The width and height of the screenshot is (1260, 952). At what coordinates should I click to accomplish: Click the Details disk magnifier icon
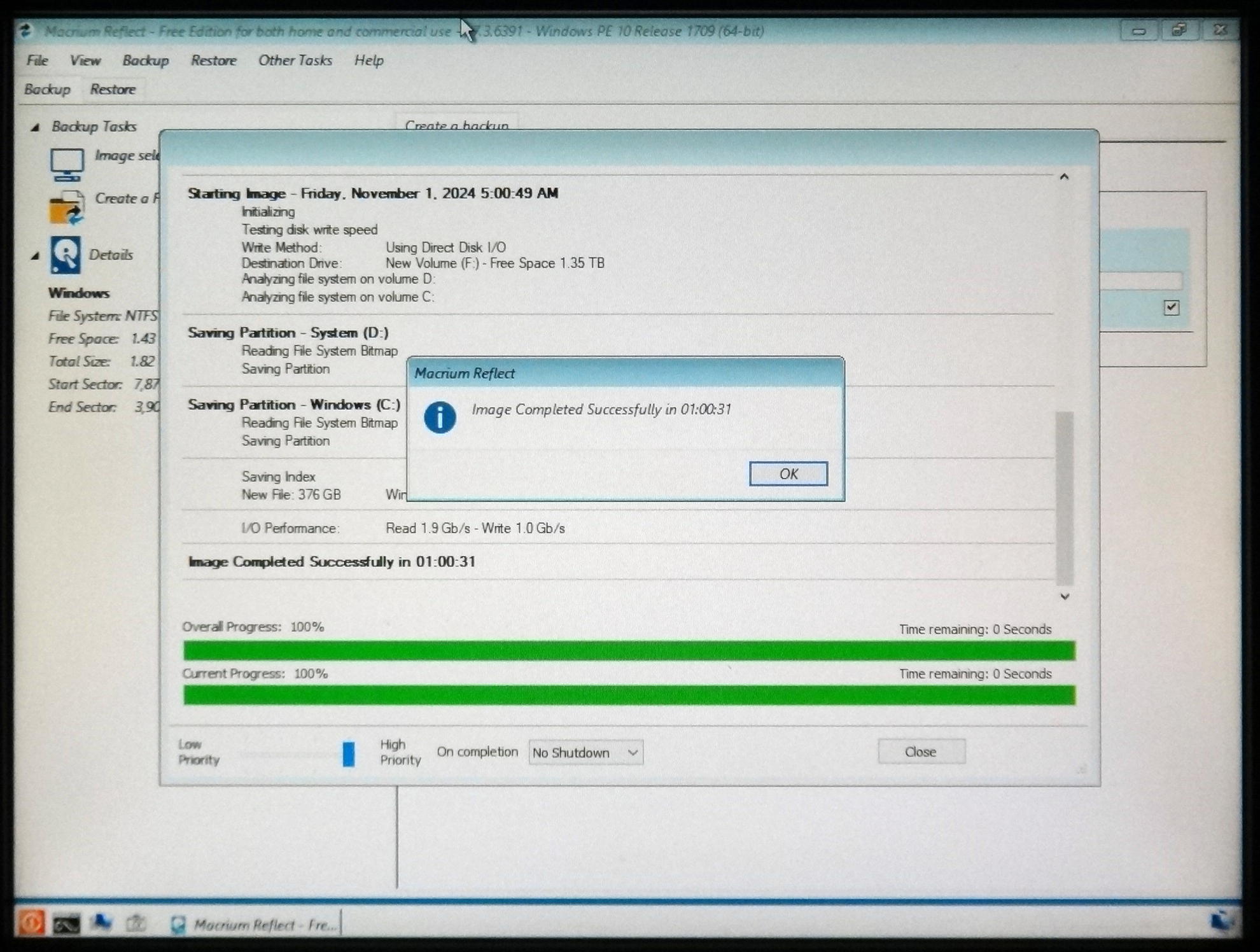66,255
